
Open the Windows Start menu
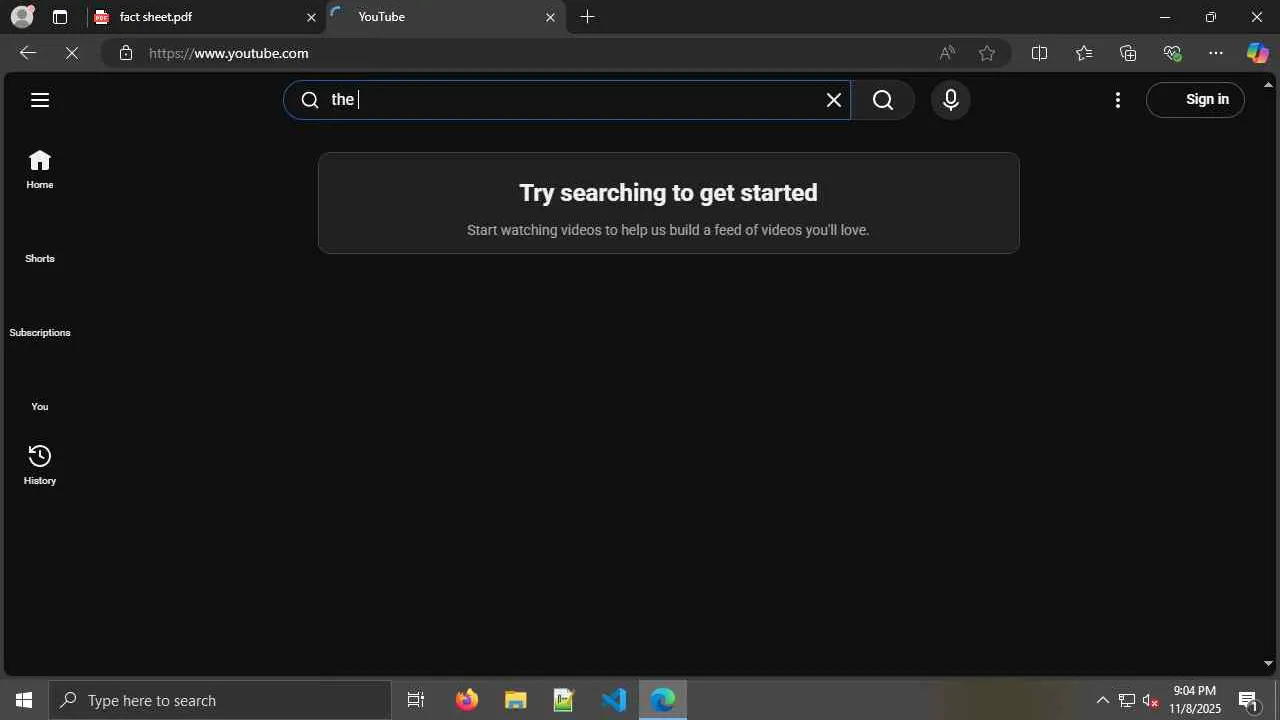coord(24,700)
